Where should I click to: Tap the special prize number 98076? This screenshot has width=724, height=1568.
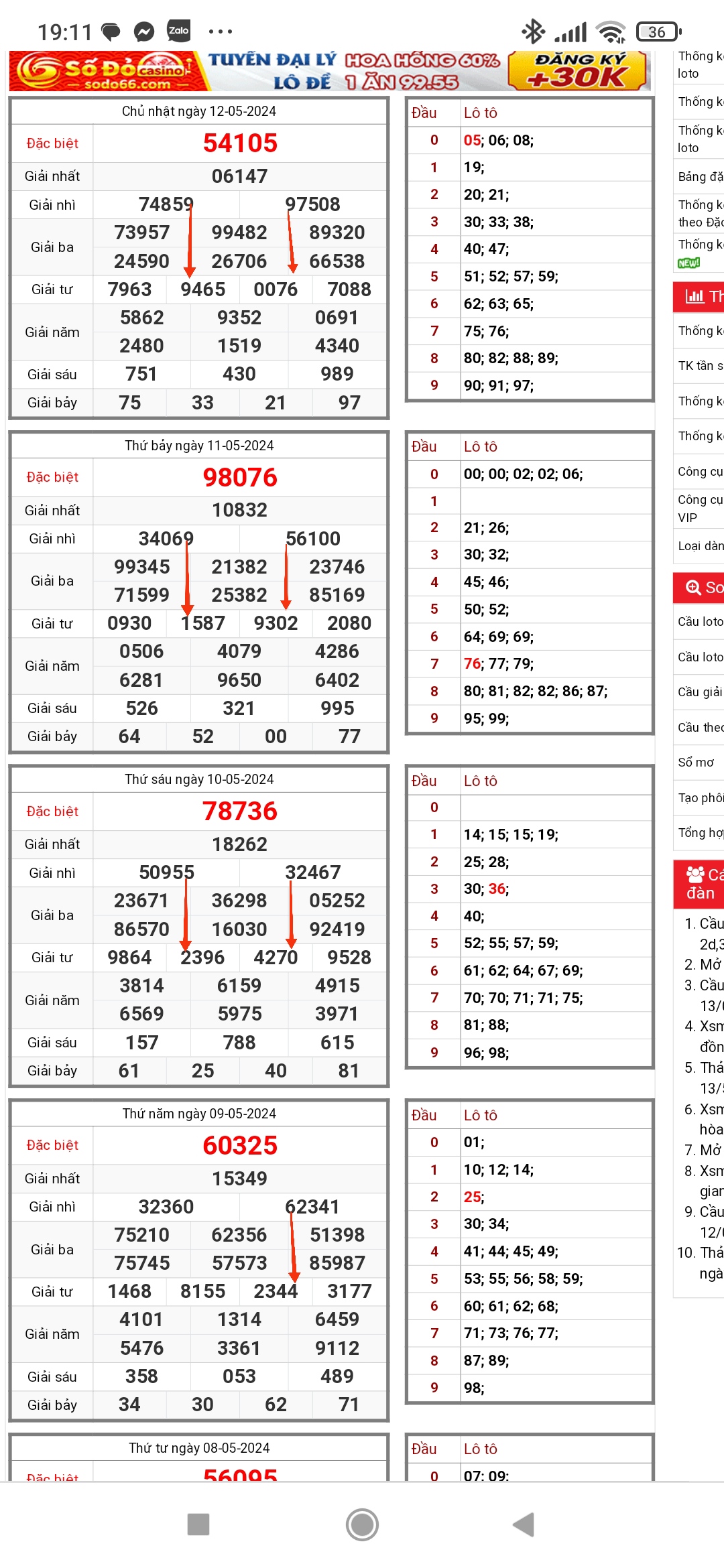pos(240,477)
